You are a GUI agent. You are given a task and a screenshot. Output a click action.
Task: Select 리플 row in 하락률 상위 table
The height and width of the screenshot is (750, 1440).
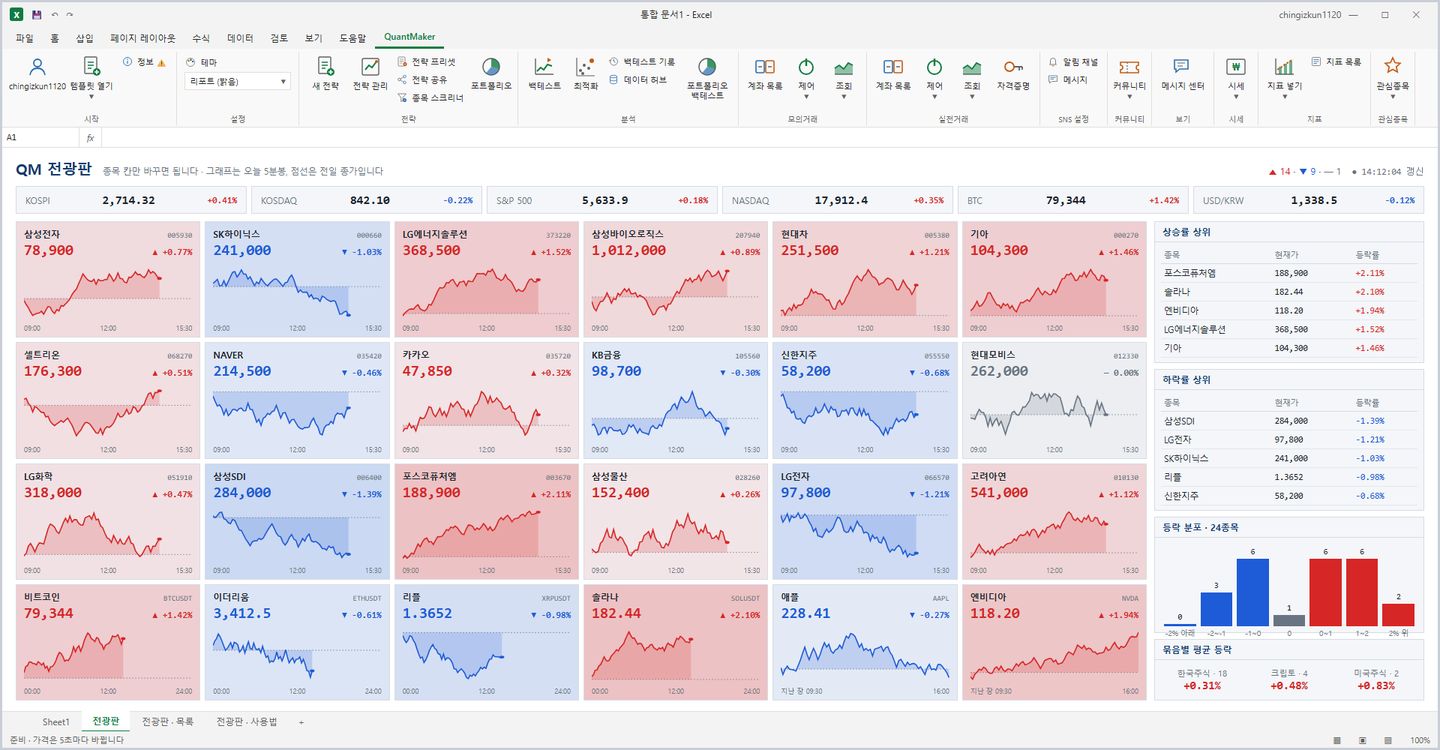[1289, 477]
